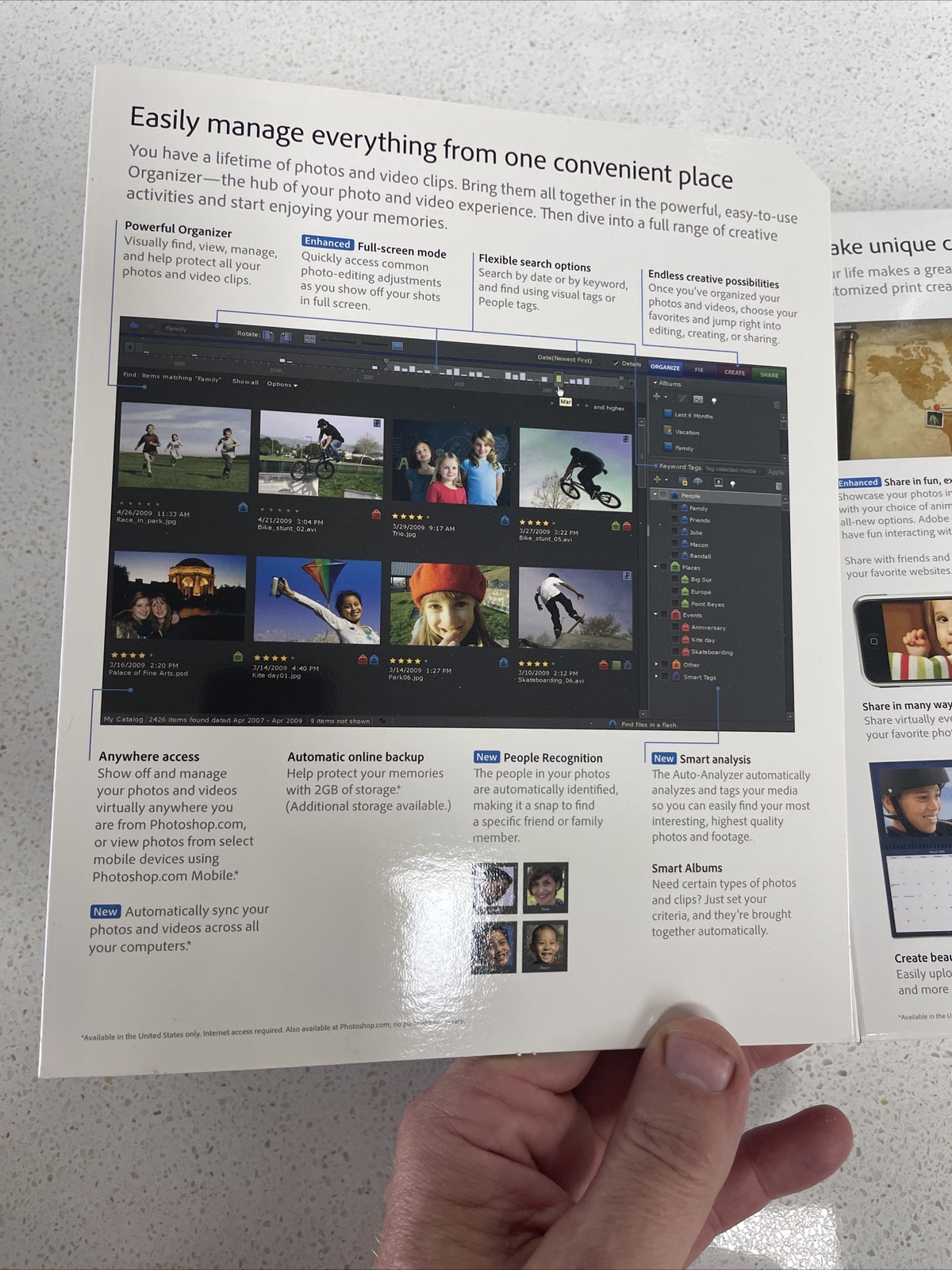Click the green Mar marker on timeline

[559, 379]
